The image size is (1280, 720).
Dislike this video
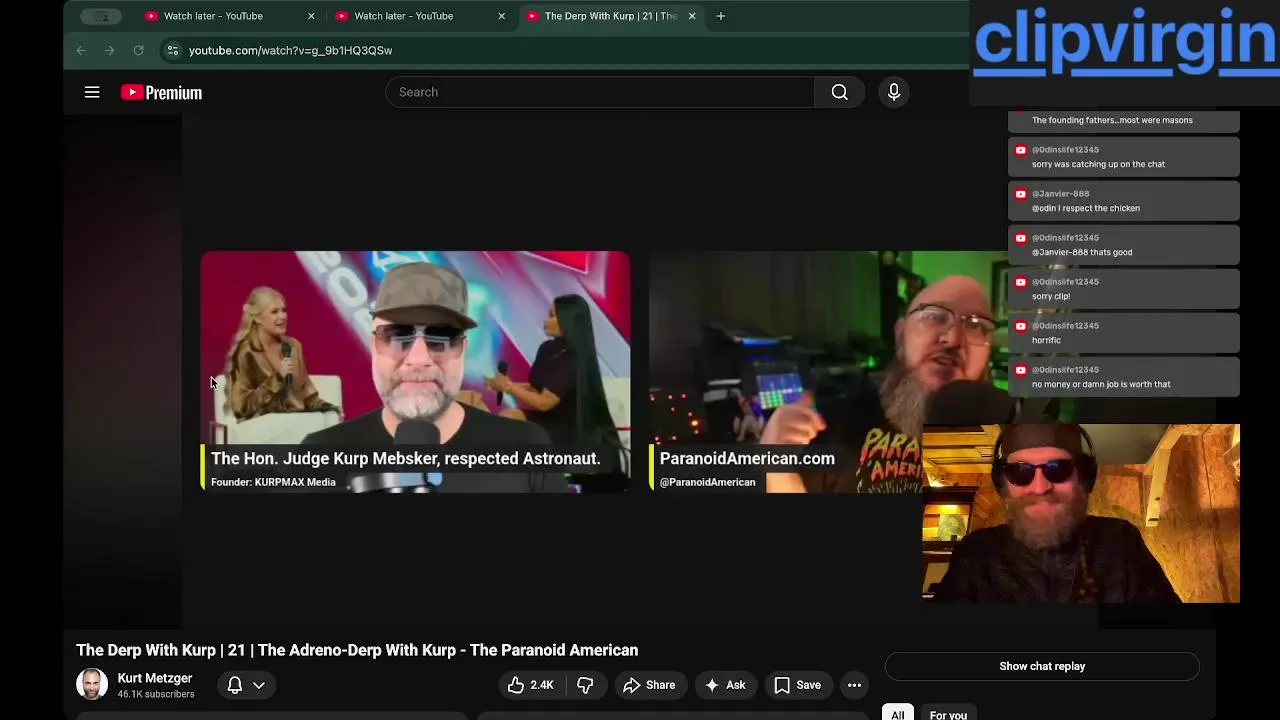[586, 685]
